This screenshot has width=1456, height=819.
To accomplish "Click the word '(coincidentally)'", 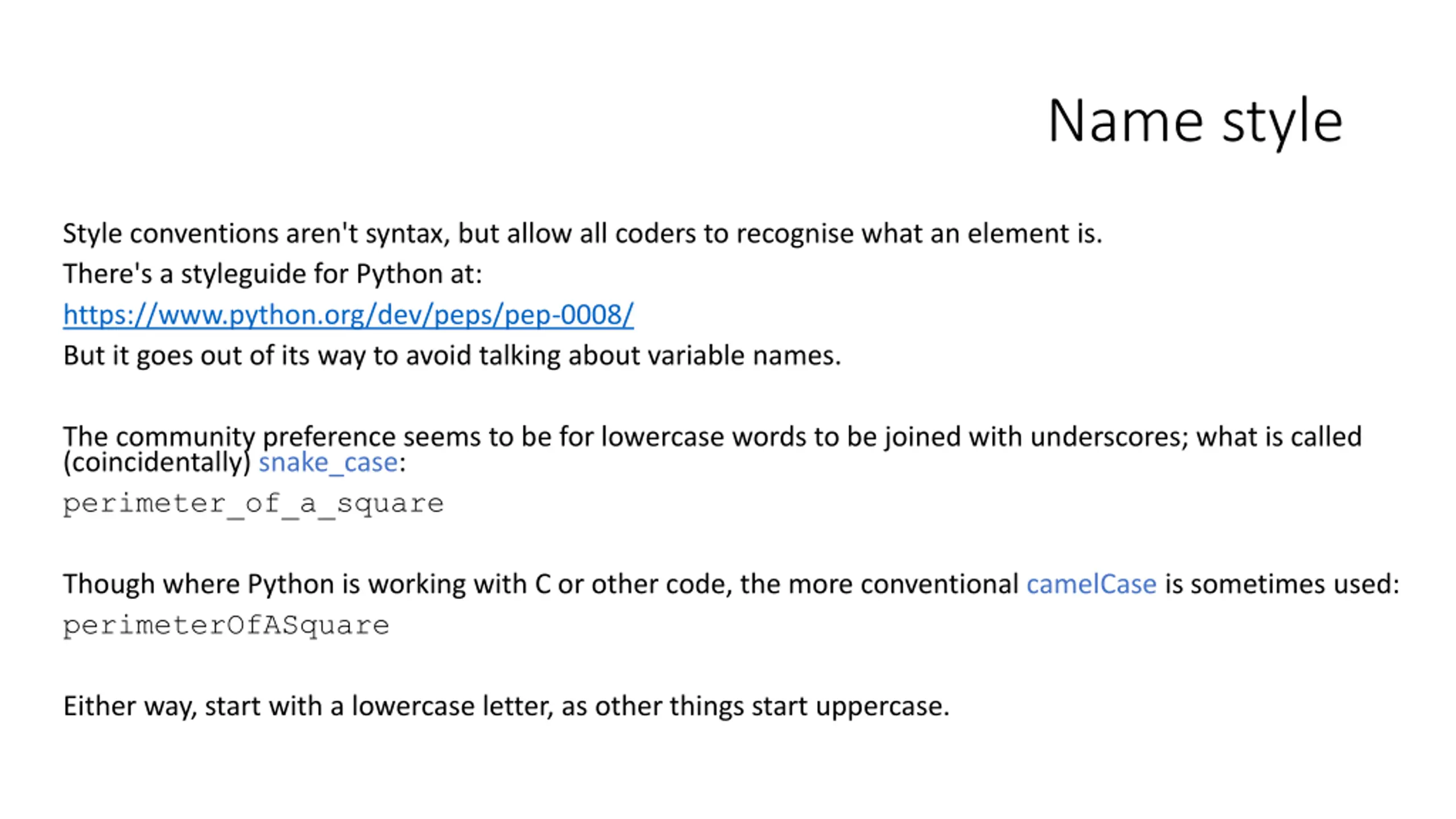I will pyautogui.click(x=157, y=462).
